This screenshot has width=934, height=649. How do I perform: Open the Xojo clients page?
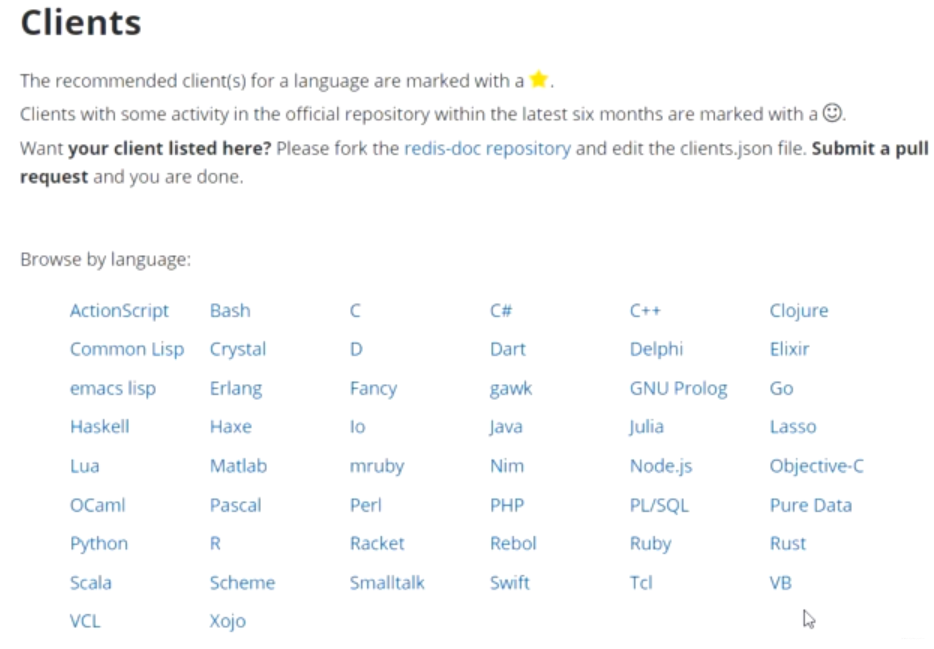click(229, 620)
